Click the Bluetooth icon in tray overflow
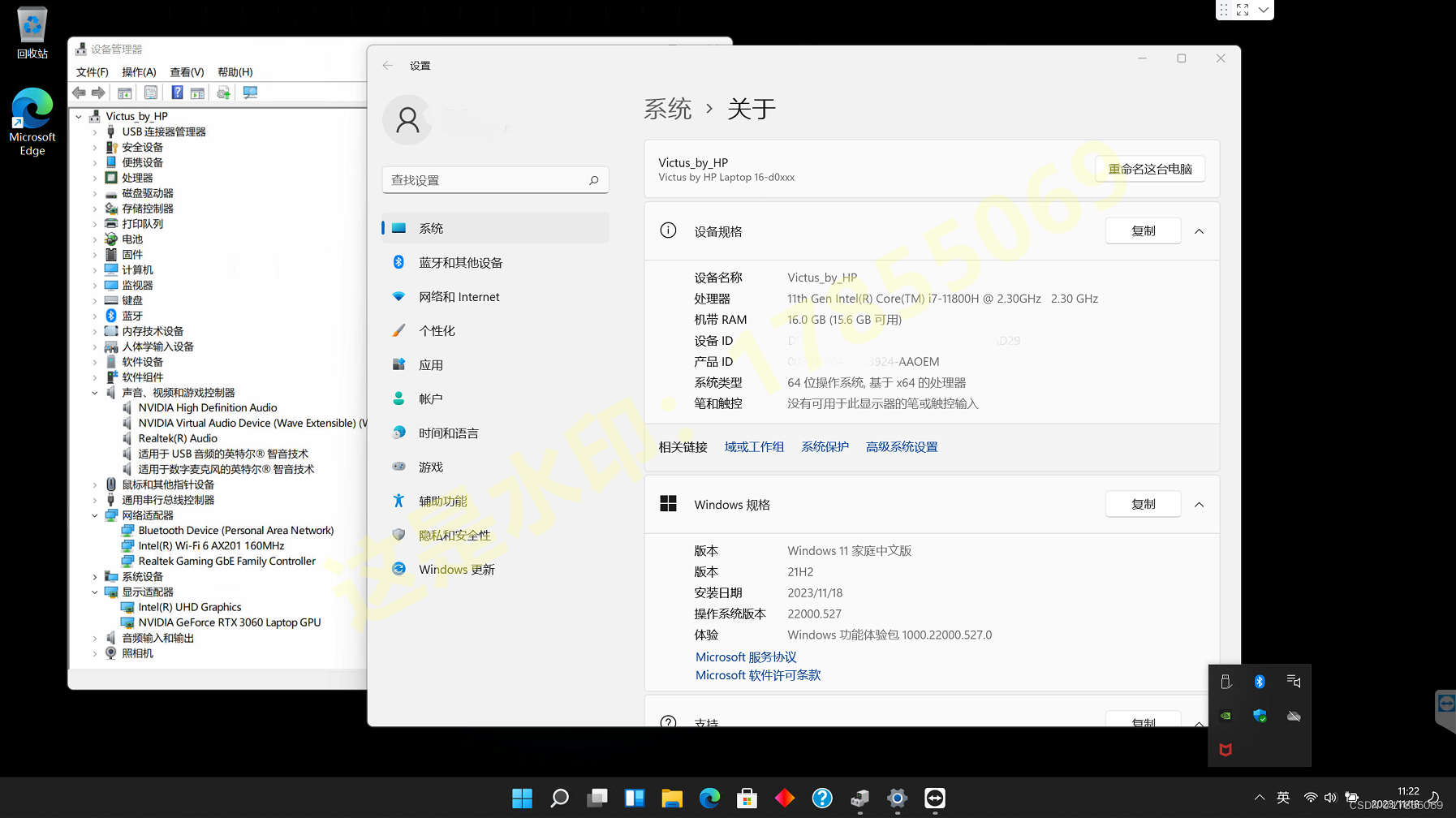The height and width of the screenshot is (818, 1456). [x=1260, y=682]
